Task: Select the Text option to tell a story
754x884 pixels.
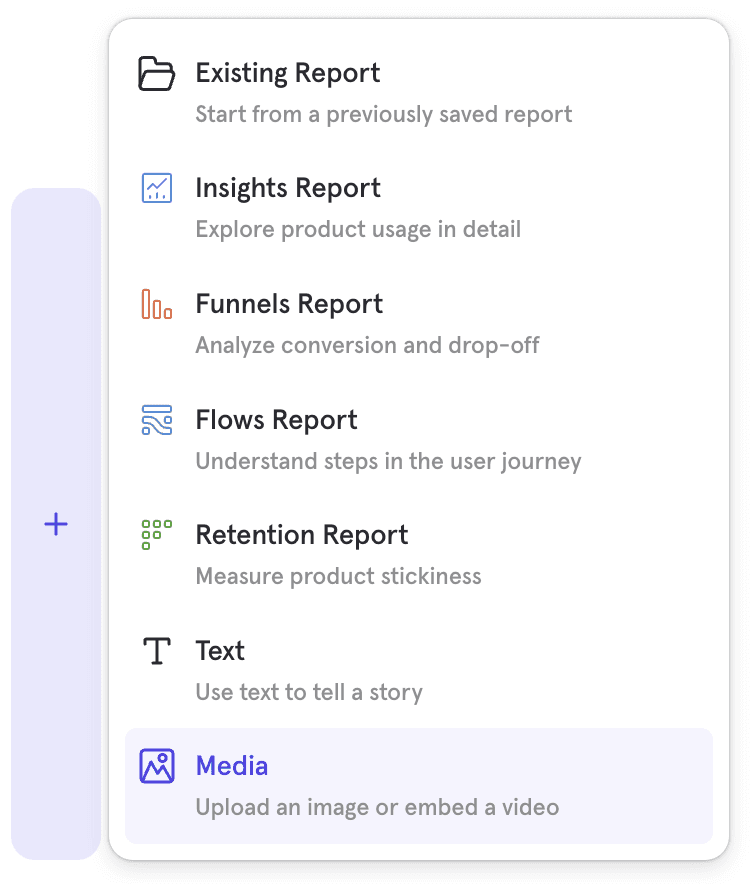Action: [x=220, y=650]
